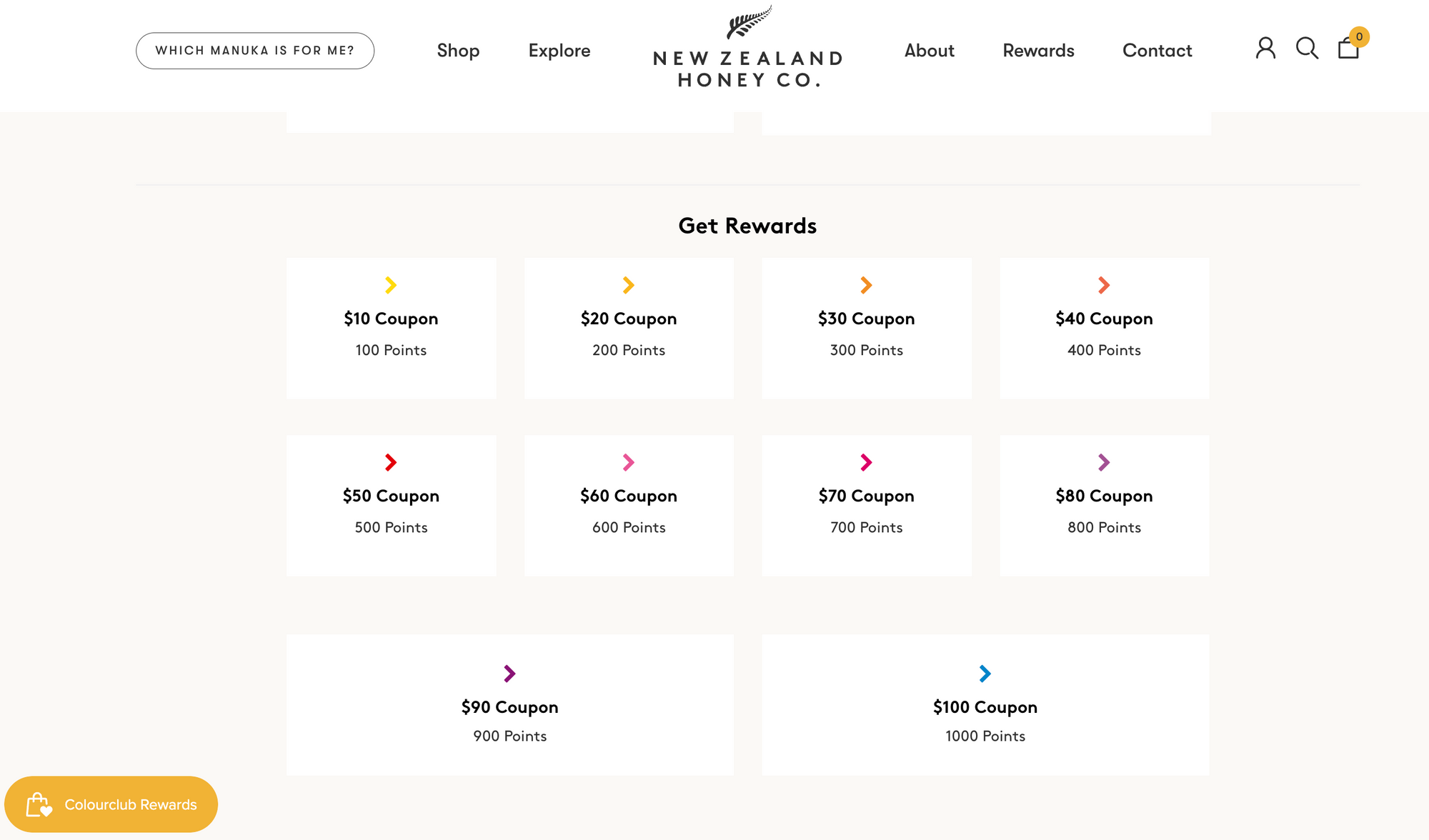The height and width of the screenshot is (840, 1429).
Task: Select the Explore navigation menu item
Action: point(559,50)
